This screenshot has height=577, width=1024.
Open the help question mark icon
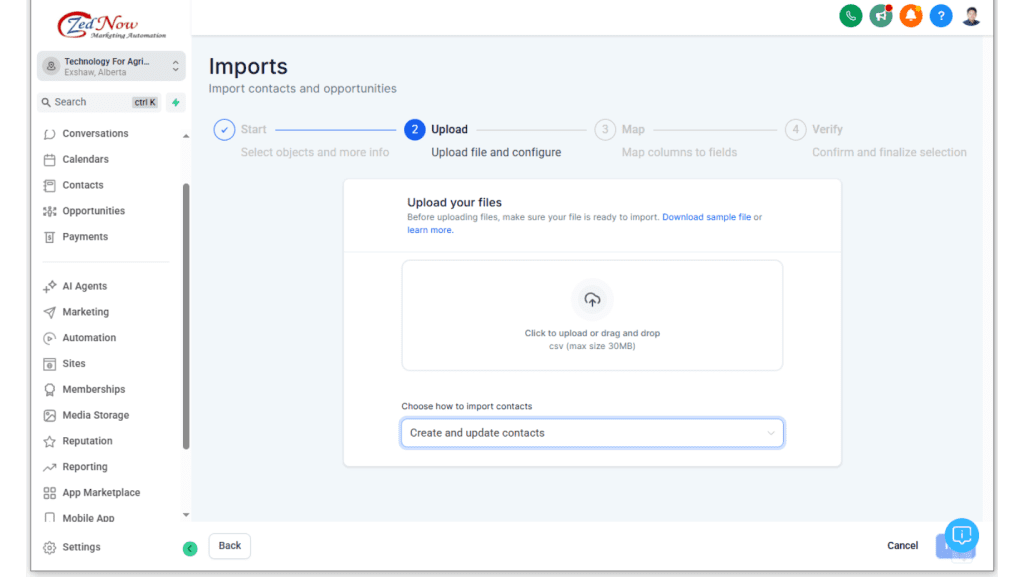tap(940, 16)
